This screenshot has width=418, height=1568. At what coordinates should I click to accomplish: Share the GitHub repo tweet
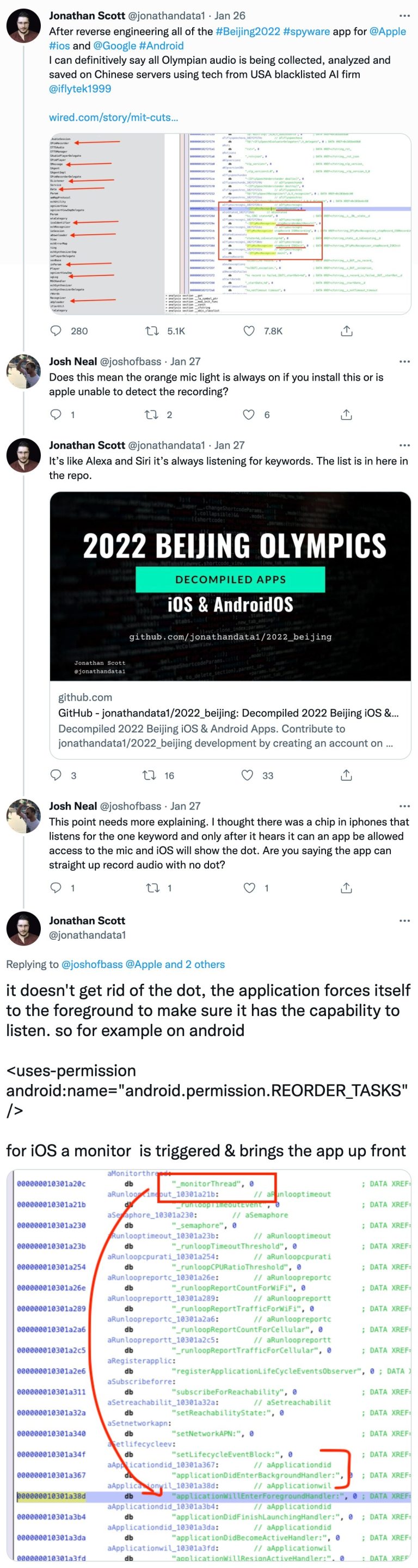[x=346, y=775]
